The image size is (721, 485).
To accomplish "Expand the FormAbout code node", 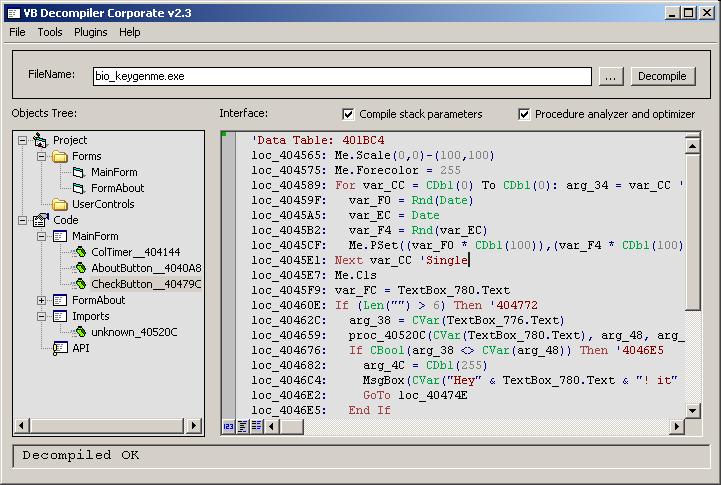I will point(42,300).
